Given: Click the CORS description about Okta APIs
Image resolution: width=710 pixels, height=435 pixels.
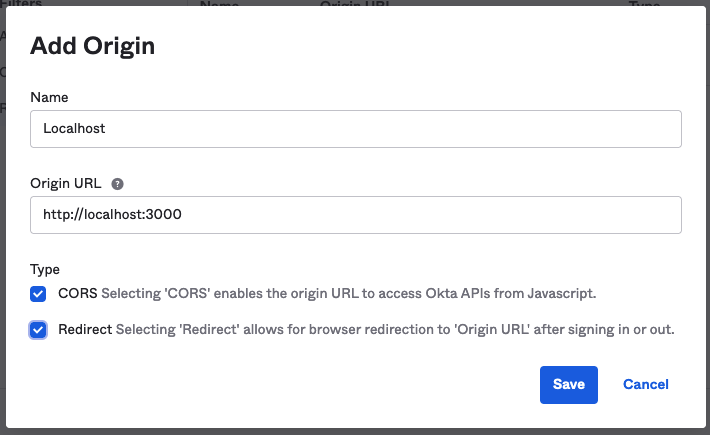Looking at the screenshot, I should (x=355, y=294).
